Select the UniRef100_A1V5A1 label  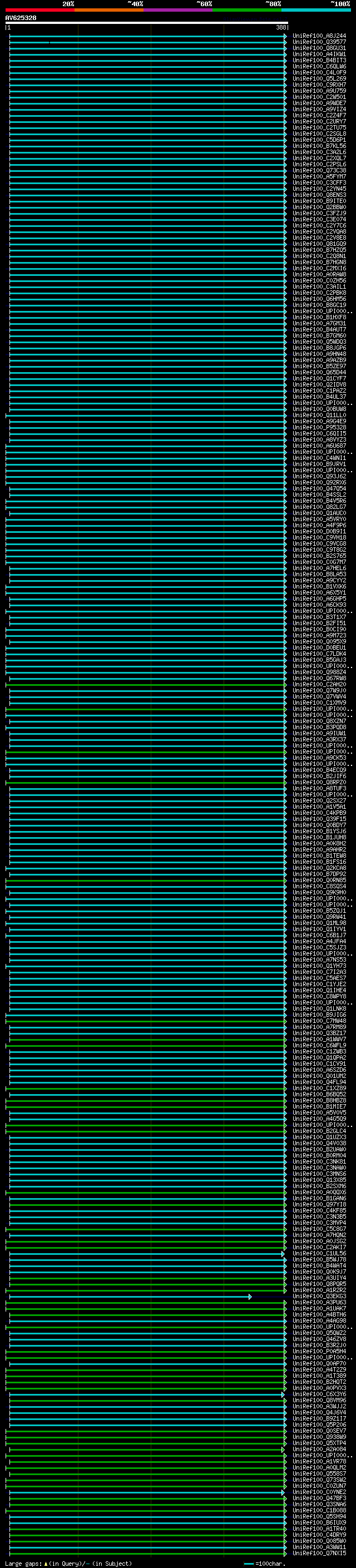point(319,807)
